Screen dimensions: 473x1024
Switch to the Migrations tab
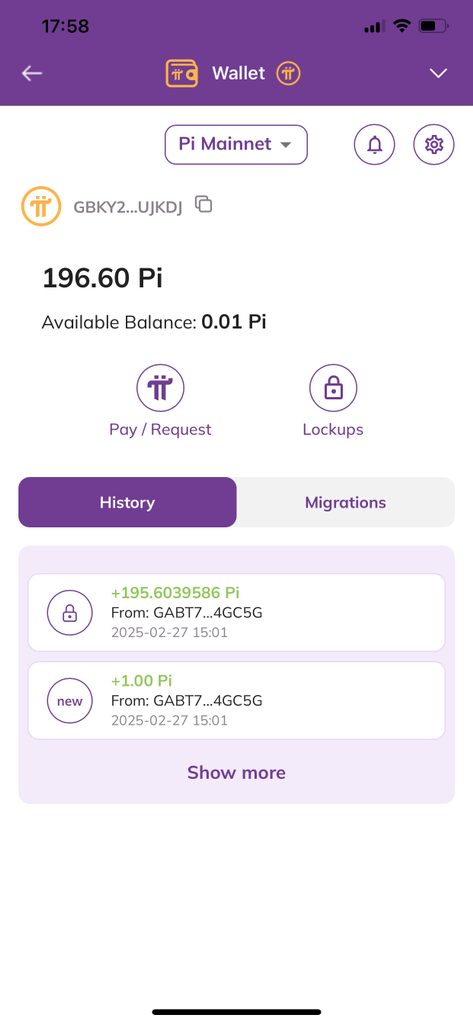click(346, 502)
